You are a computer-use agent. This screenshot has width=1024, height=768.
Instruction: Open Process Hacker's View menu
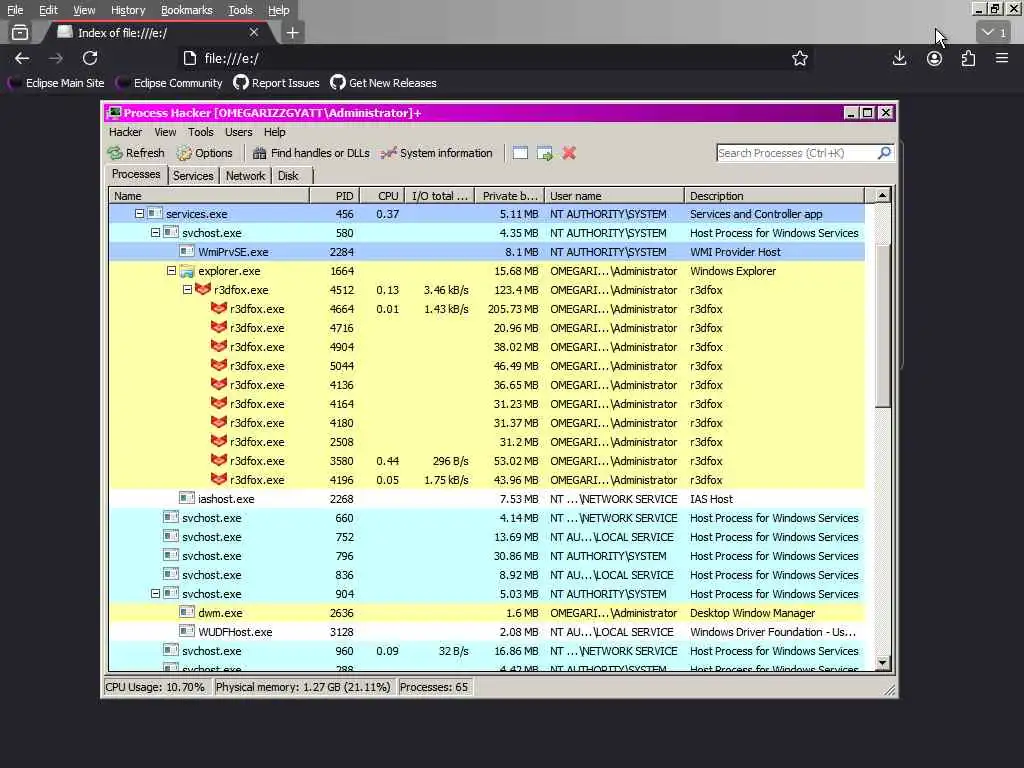point(165,132)
